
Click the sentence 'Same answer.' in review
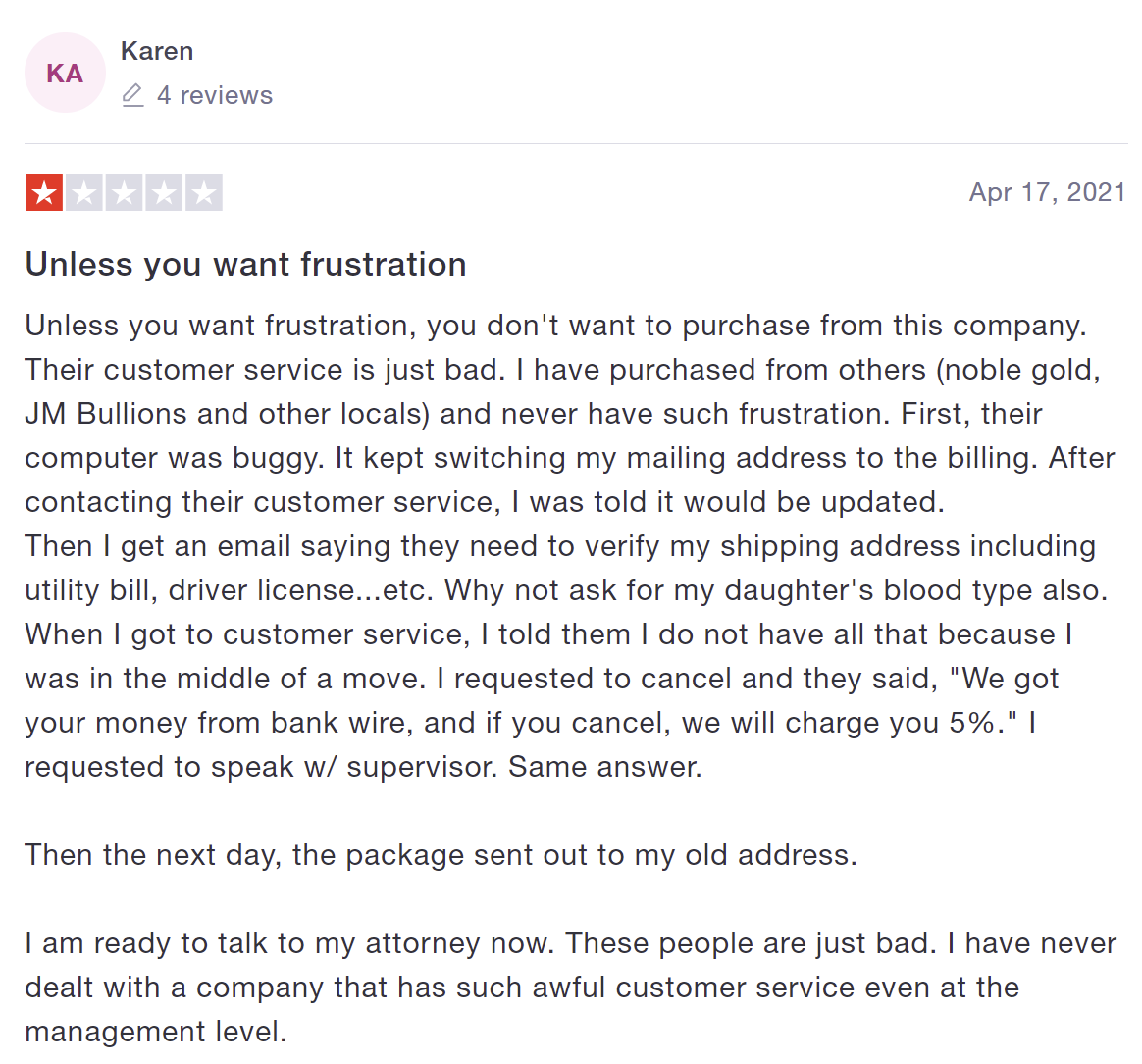coord(604,767)
